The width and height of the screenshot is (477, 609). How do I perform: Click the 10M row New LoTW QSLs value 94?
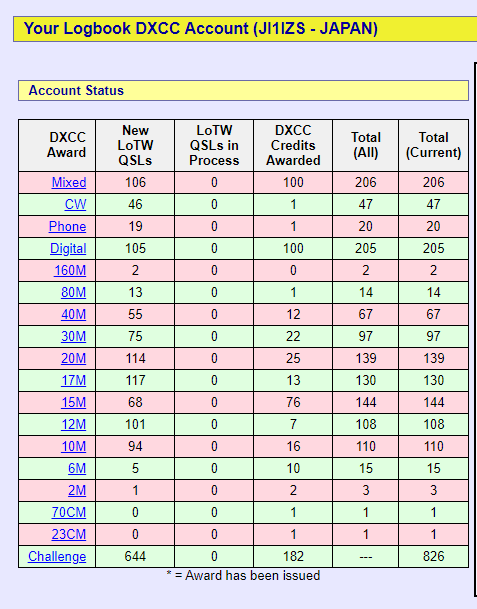[135, 446]
